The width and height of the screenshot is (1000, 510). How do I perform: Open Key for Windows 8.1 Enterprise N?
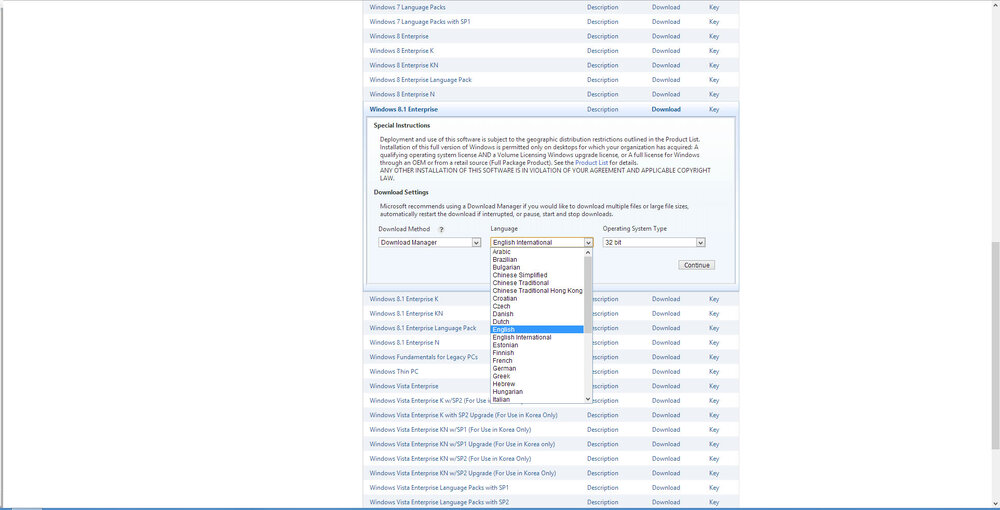(x=714, y=342)
